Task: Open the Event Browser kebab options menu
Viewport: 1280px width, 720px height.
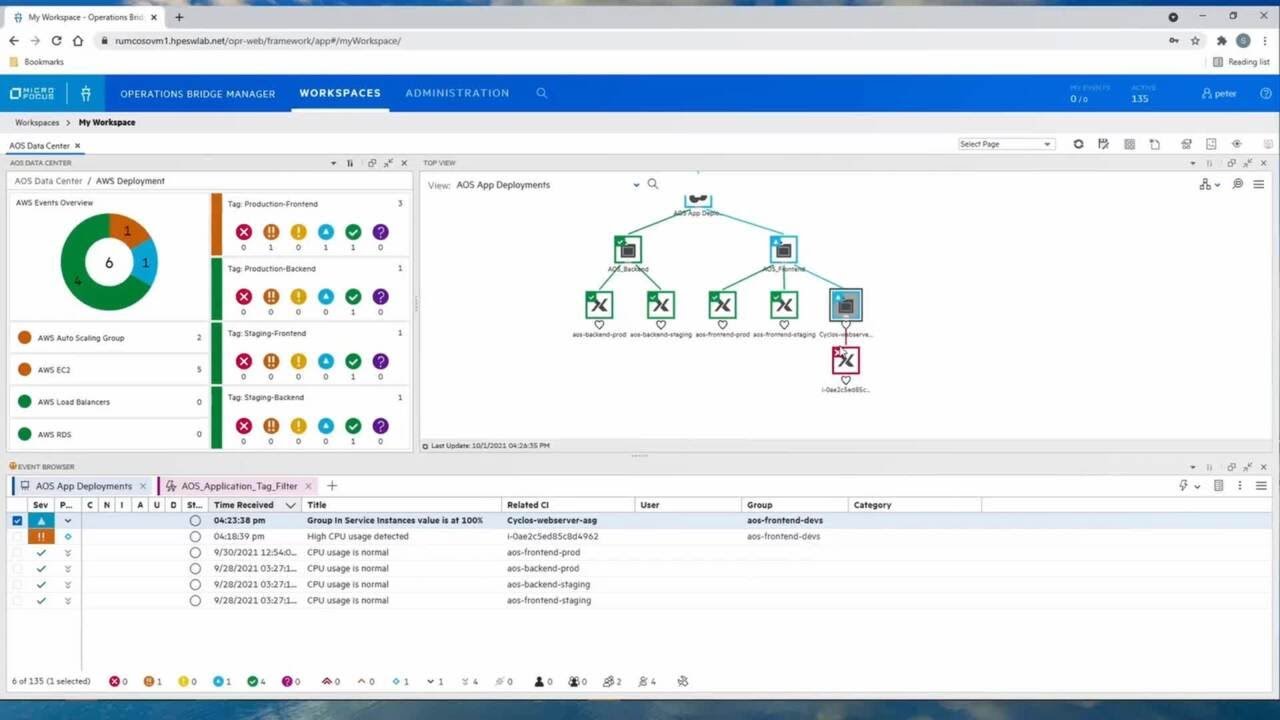Action: point(1240,486)
